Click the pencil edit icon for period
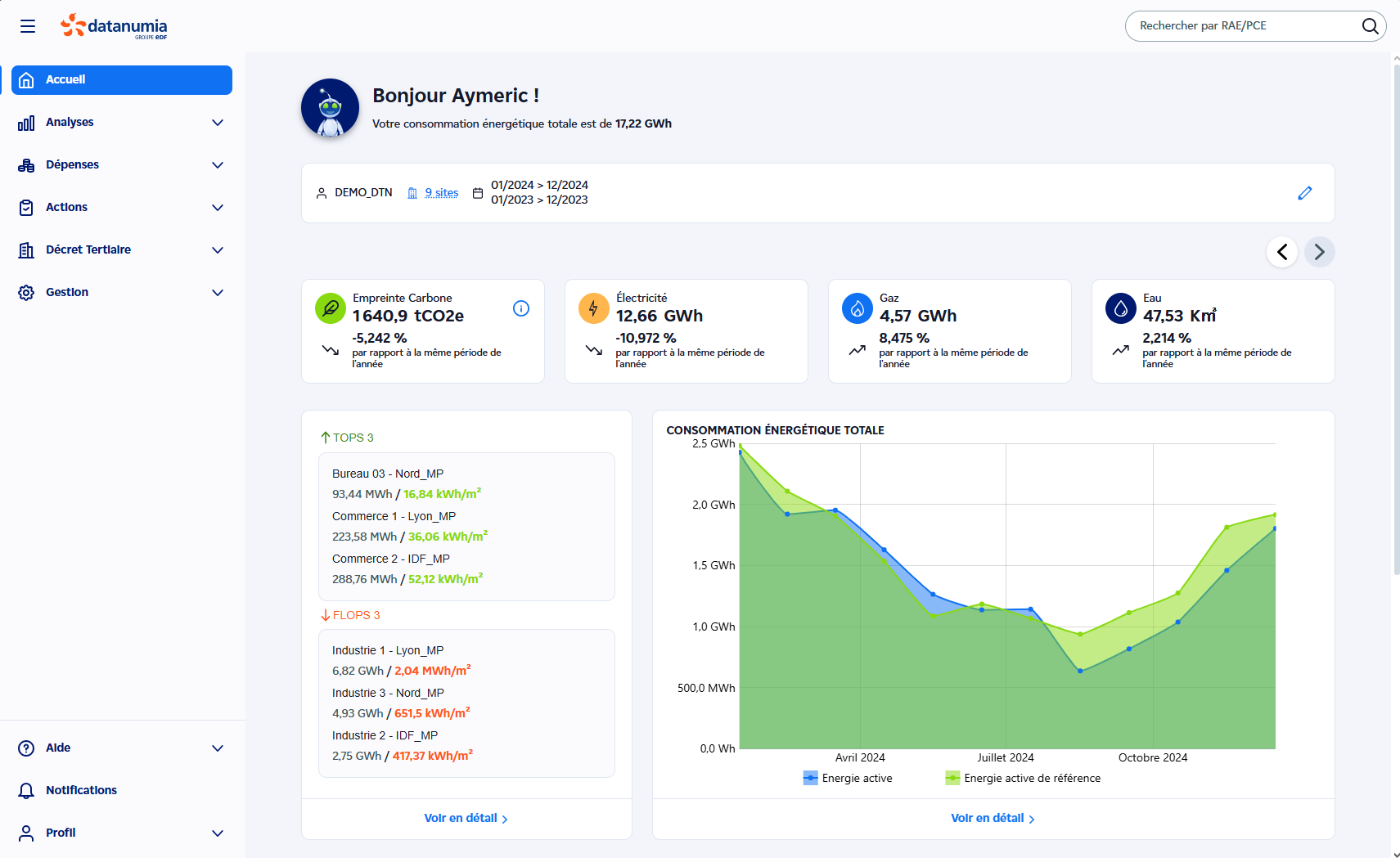The image size is (1400, 858). (1305, 193)
